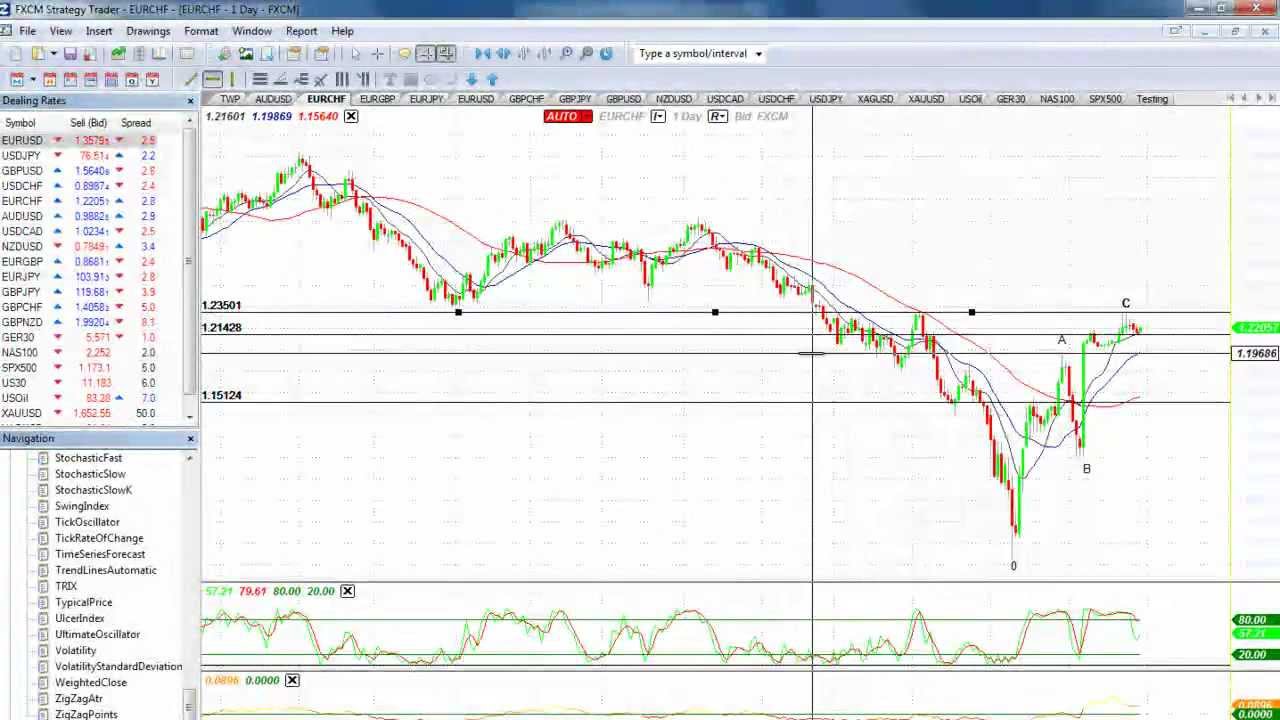Click the Dealing Rates vertical scrollbar thumb
The height and width of the screenshot is (720, 1280).
(189, 262)
